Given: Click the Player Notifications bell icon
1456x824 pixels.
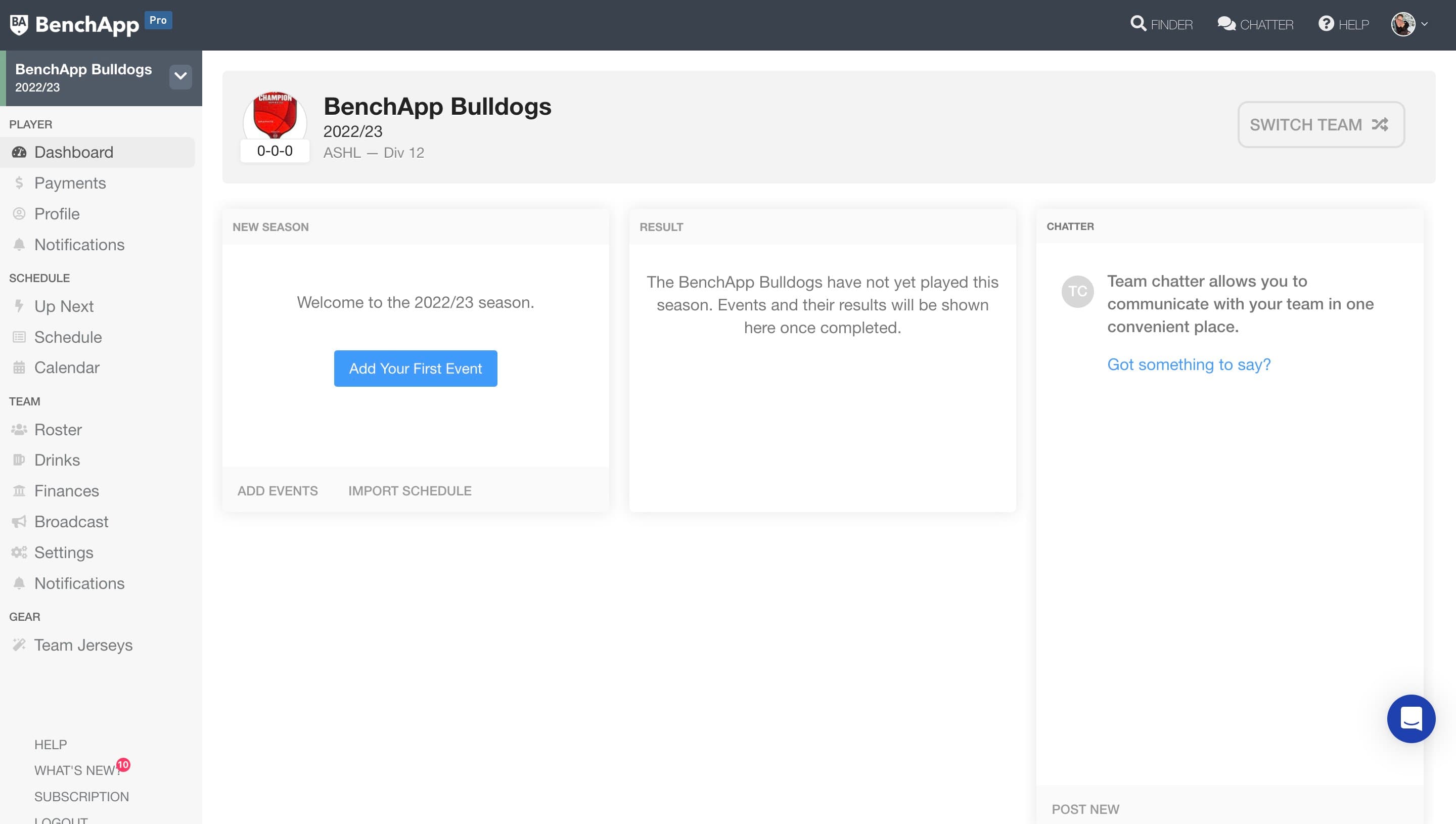Looking at the screenshot, I should tap(19, 245).
